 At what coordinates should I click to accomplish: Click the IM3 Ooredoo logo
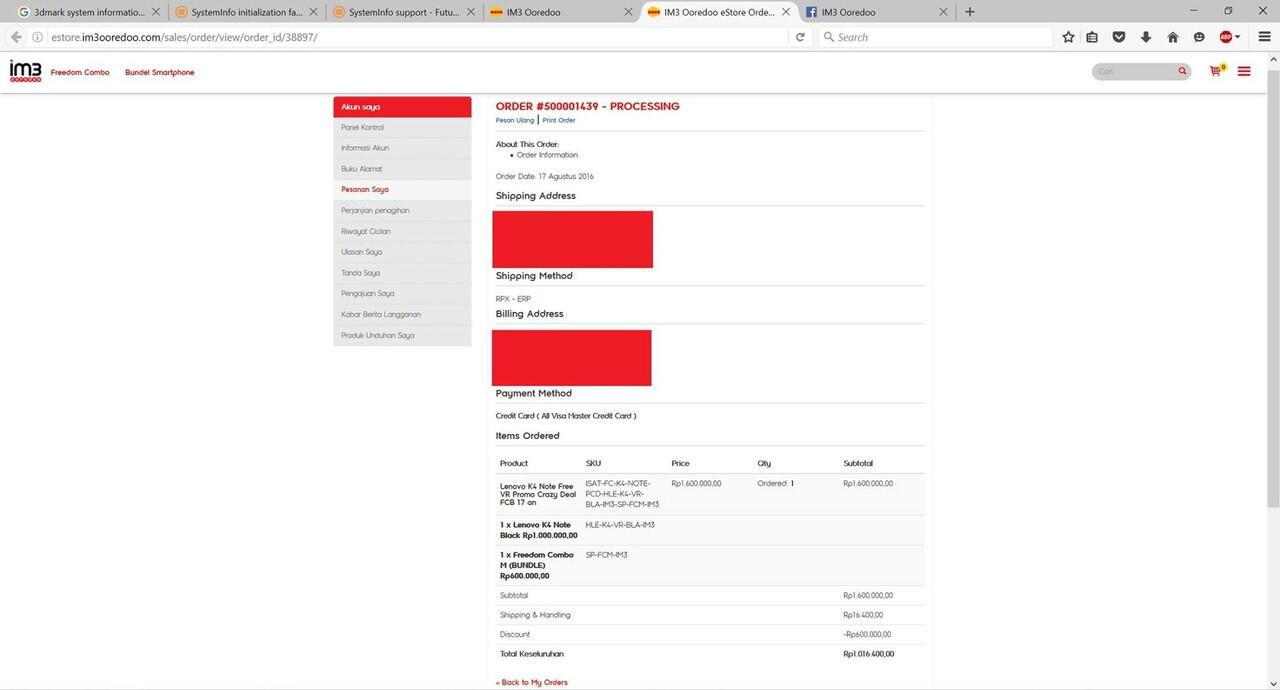[26, 71]
